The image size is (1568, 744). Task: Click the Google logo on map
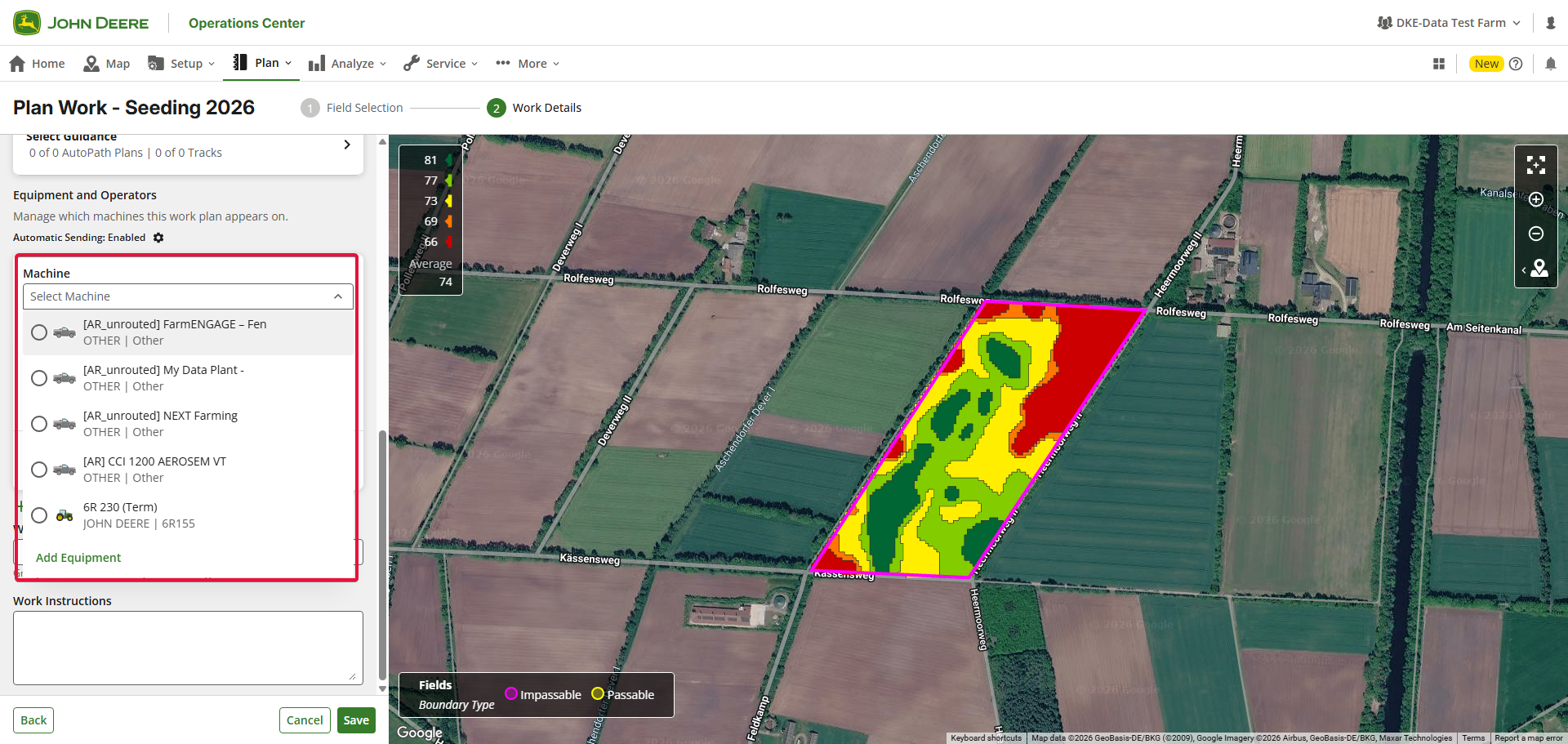pyautogui.click(x=420, y=733)
